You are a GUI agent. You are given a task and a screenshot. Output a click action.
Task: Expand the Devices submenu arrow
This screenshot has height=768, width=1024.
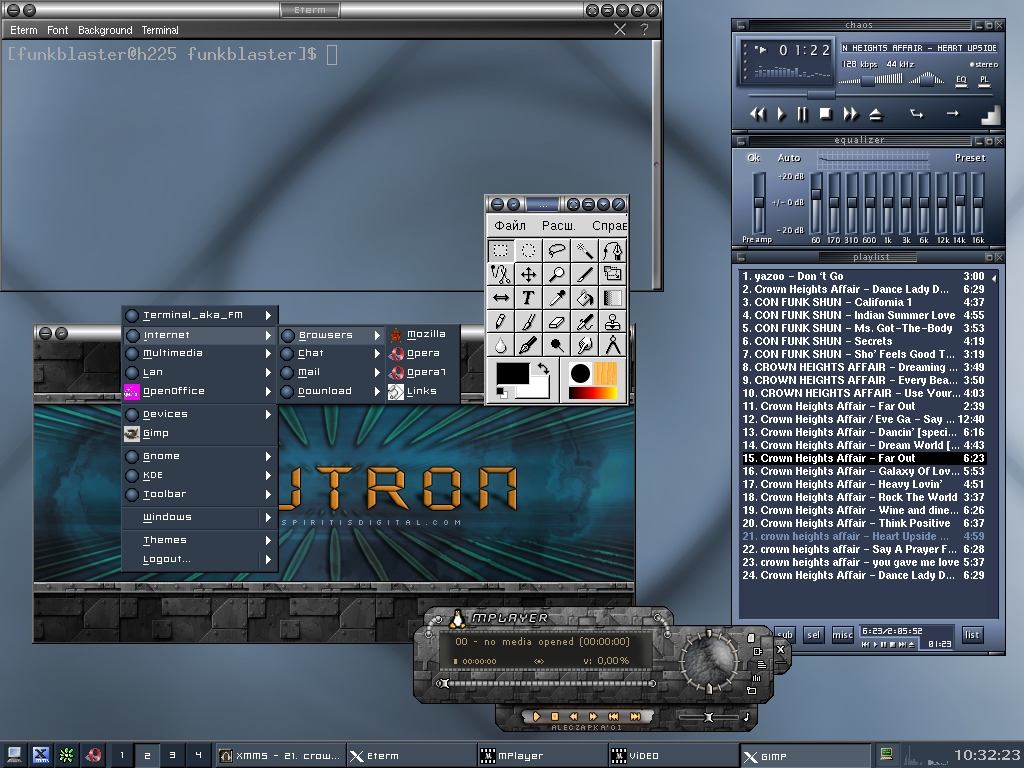268,414
